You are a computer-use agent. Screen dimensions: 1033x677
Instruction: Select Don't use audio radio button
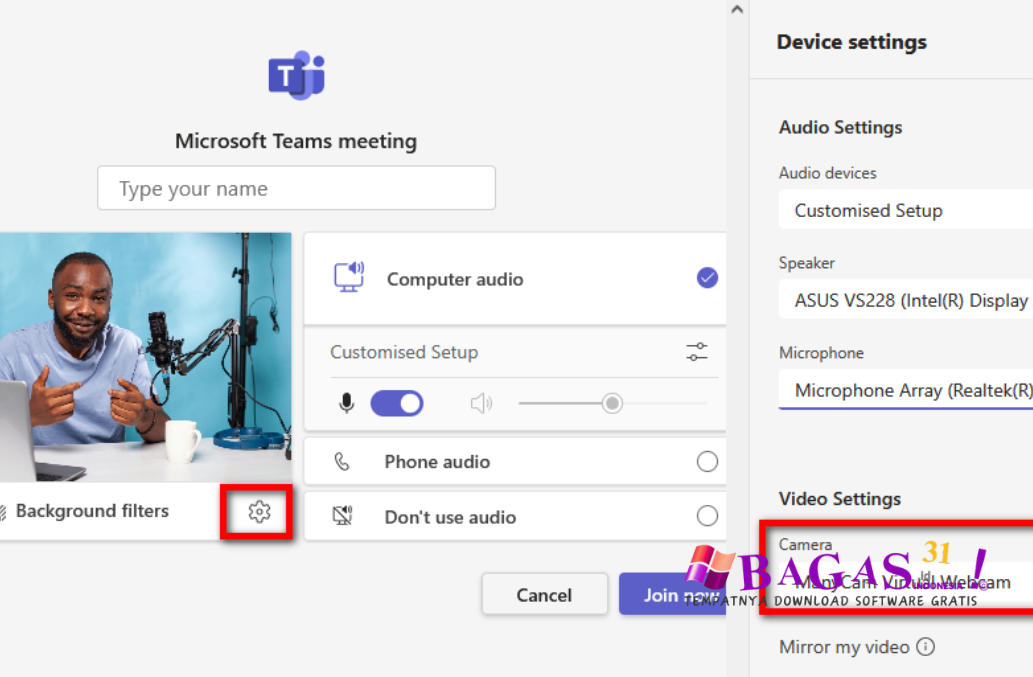coord(707,516)
